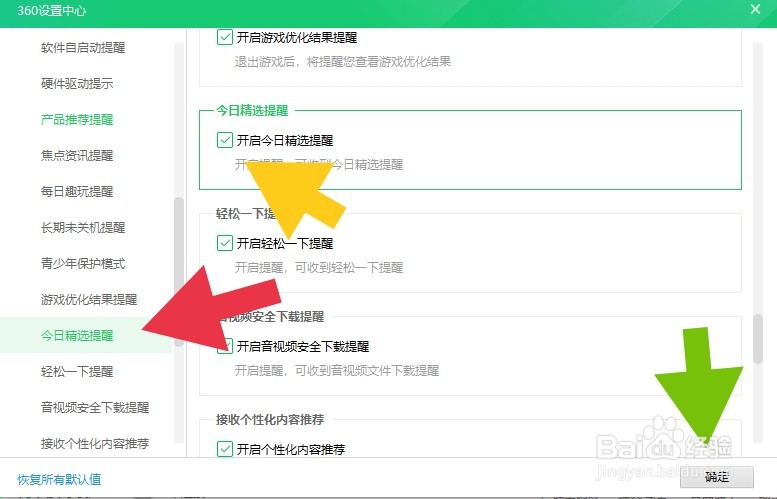Open 轻松一下提醒 sidebar item

[77, 371]
